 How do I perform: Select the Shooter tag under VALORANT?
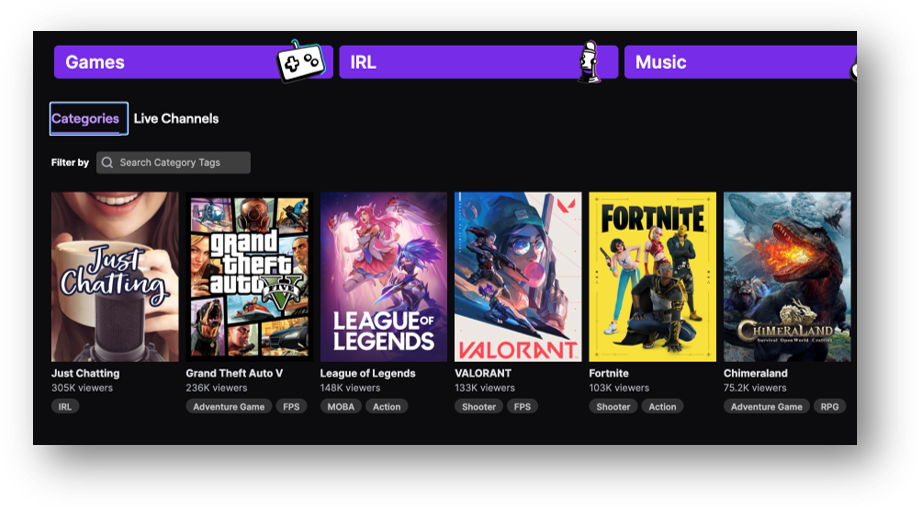tap(479, 406)
